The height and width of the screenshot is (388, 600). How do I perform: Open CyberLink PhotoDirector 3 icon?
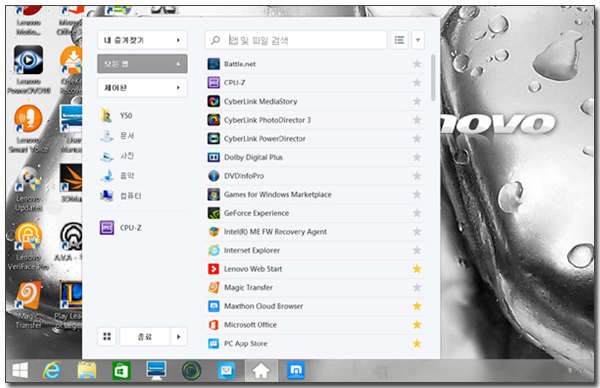click(x=214, y=120)
